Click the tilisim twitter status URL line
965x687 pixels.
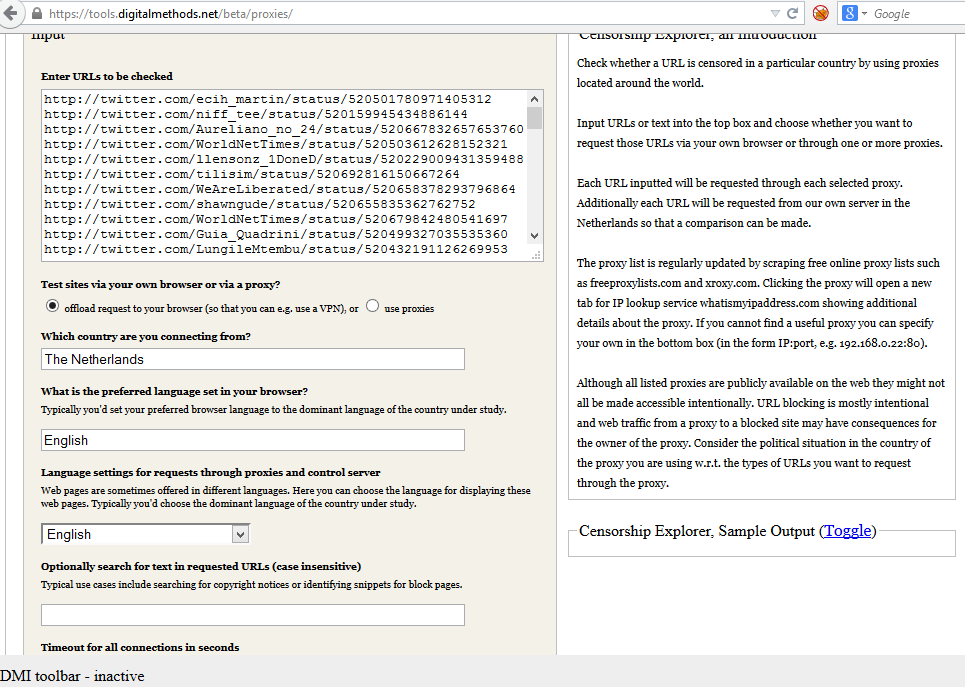click(x=252, y=174)
